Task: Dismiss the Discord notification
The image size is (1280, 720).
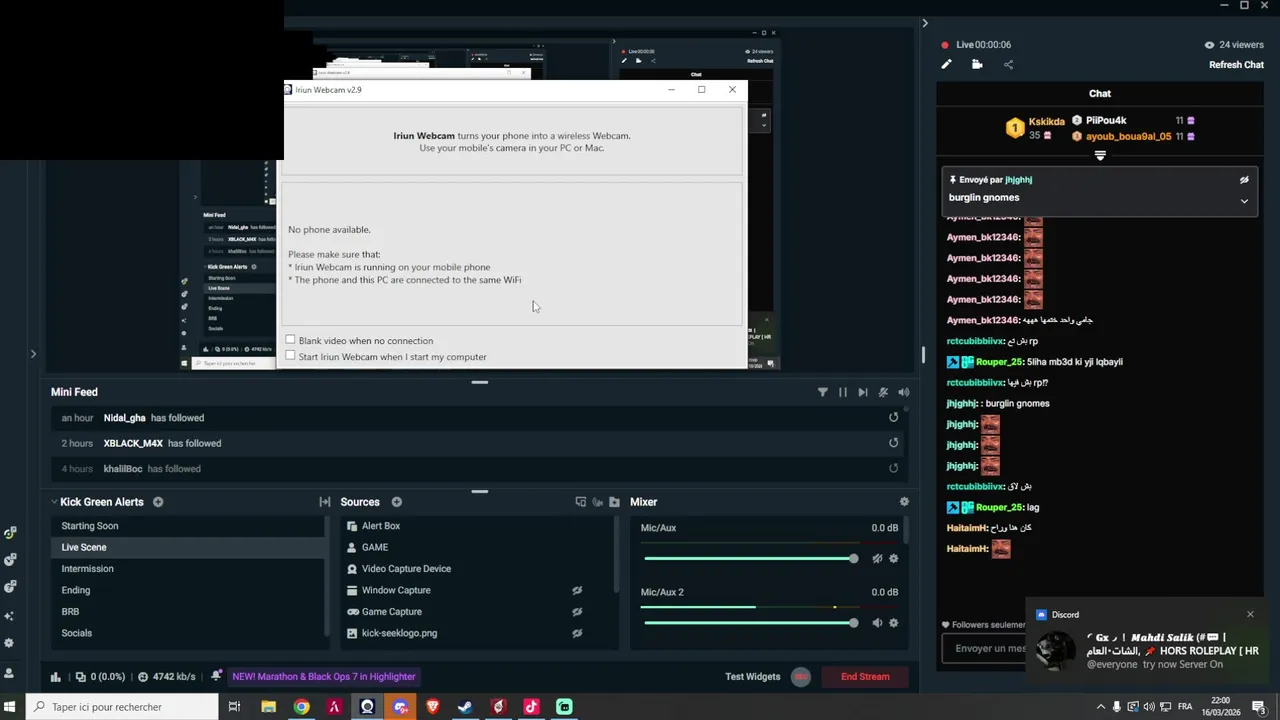Action: click(x=1250, y=614)
